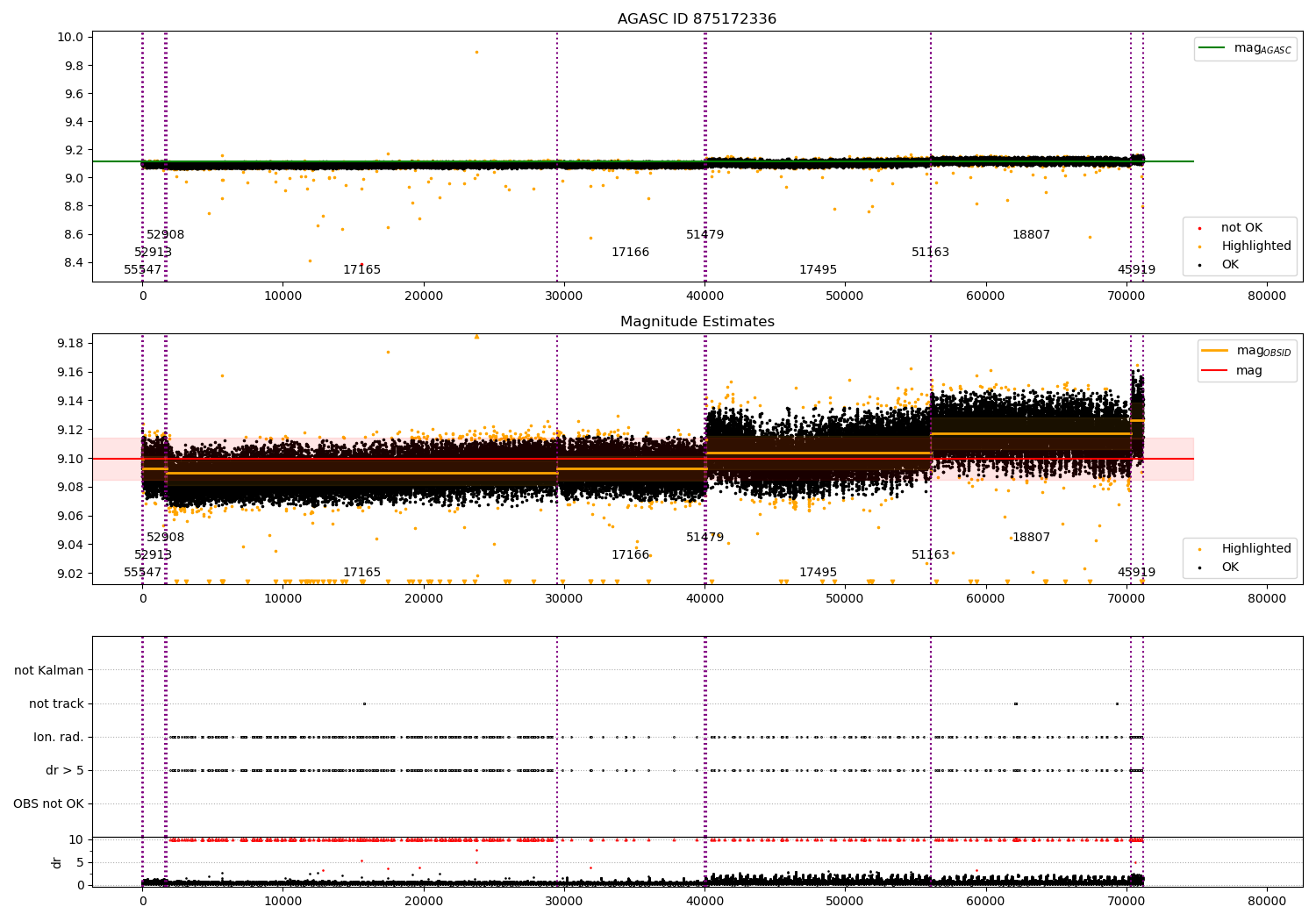Click the 9.8 y-tick on top plot

pos(74,66)
